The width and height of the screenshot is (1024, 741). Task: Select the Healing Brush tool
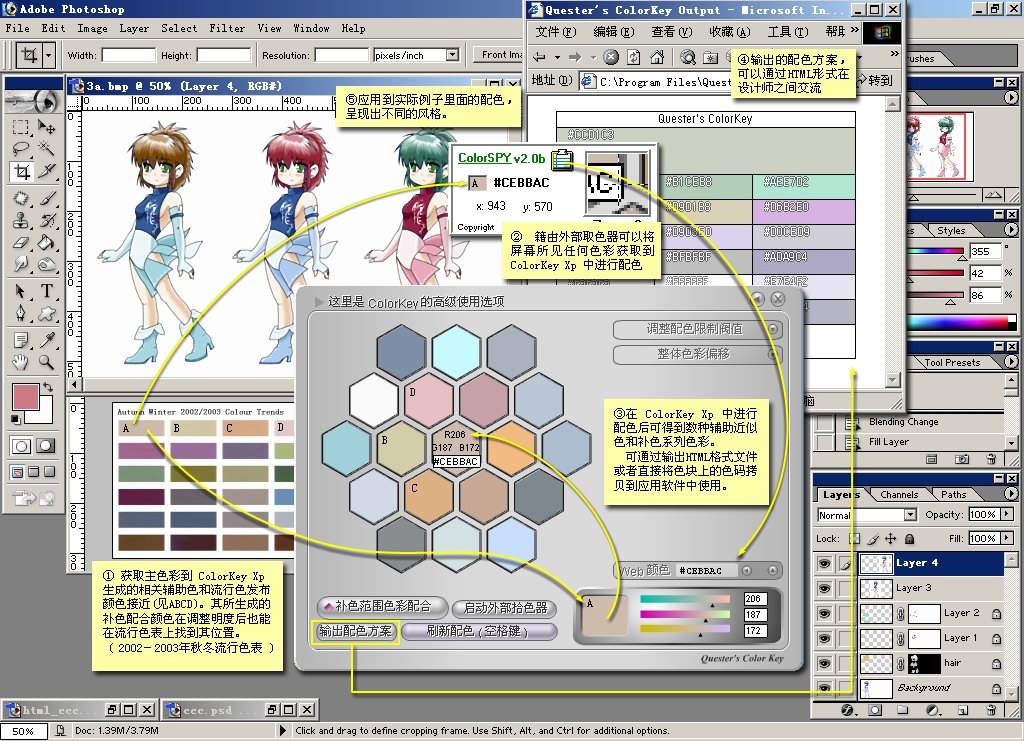pyautogui.click(x=20, y=198)
